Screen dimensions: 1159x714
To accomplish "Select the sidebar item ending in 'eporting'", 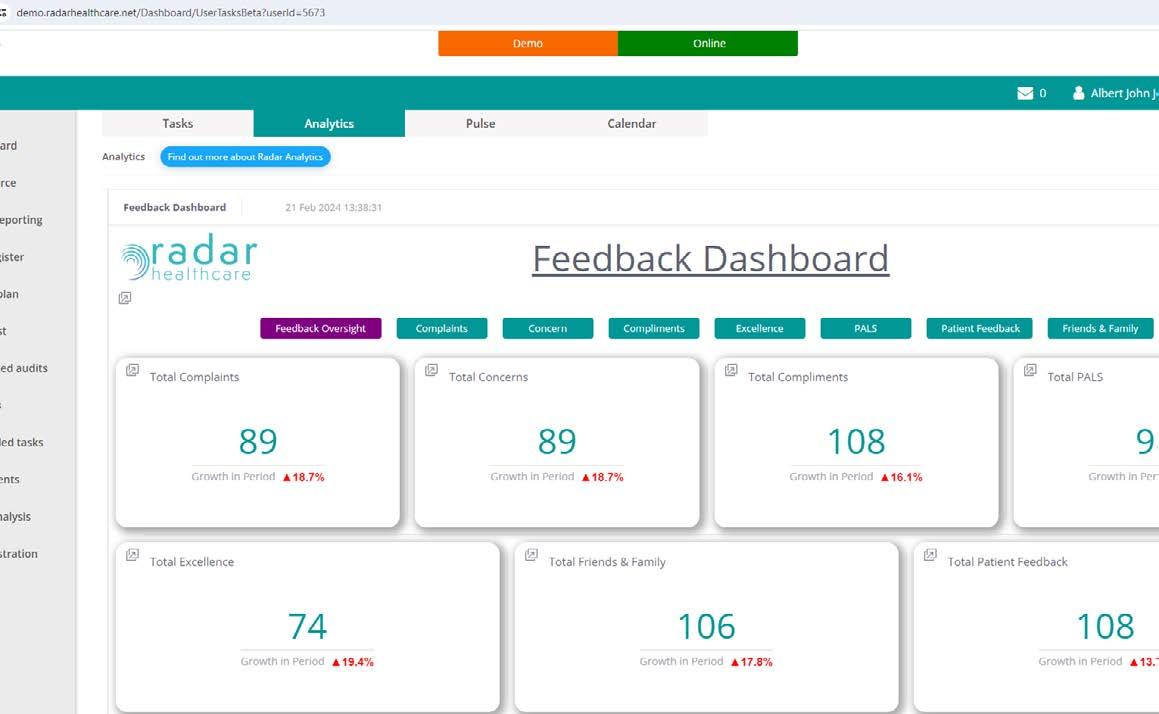I will tap(21, 220).
